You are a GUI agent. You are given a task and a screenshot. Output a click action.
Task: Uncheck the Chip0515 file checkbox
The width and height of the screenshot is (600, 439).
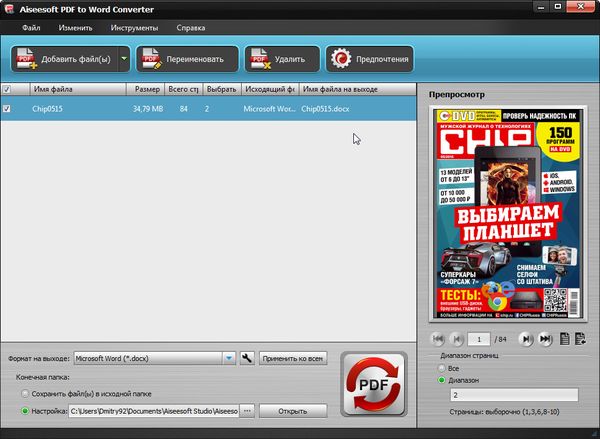tap(7, 109)
